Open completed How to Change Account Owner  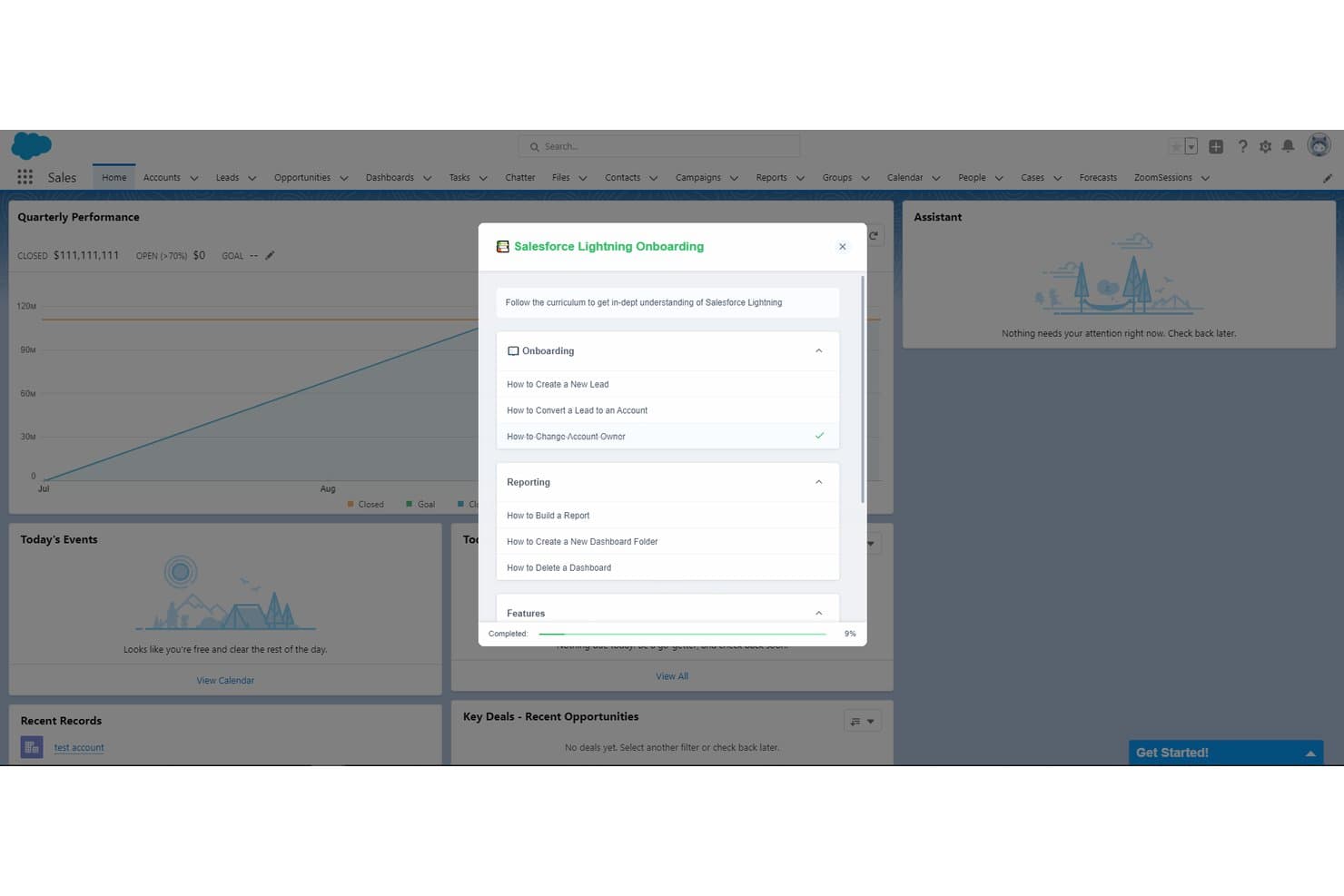click(x=667, y=437)
